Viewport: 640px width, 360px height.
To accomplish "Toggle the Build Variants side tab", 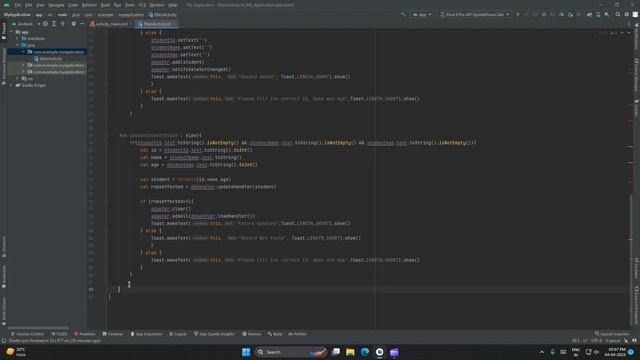I will (x=4, y=311).
